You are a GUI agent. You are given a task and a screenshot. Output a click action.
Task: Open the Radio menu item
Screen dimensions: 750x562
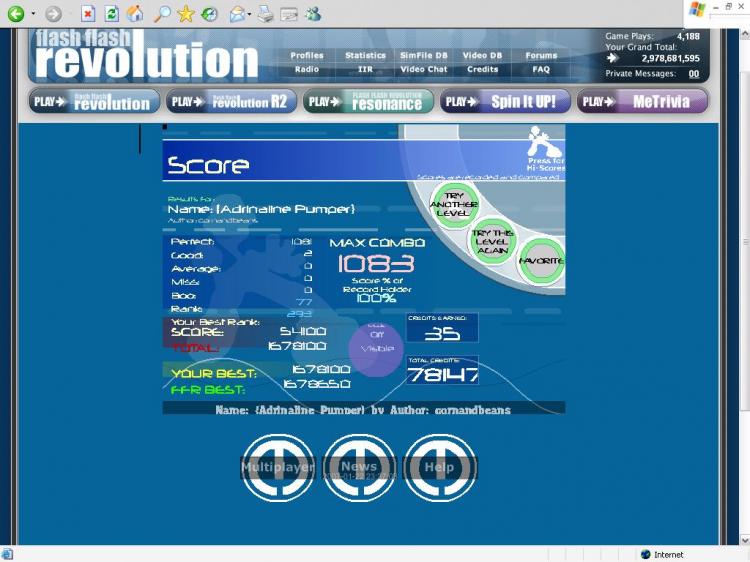click(x=307, y=69)
